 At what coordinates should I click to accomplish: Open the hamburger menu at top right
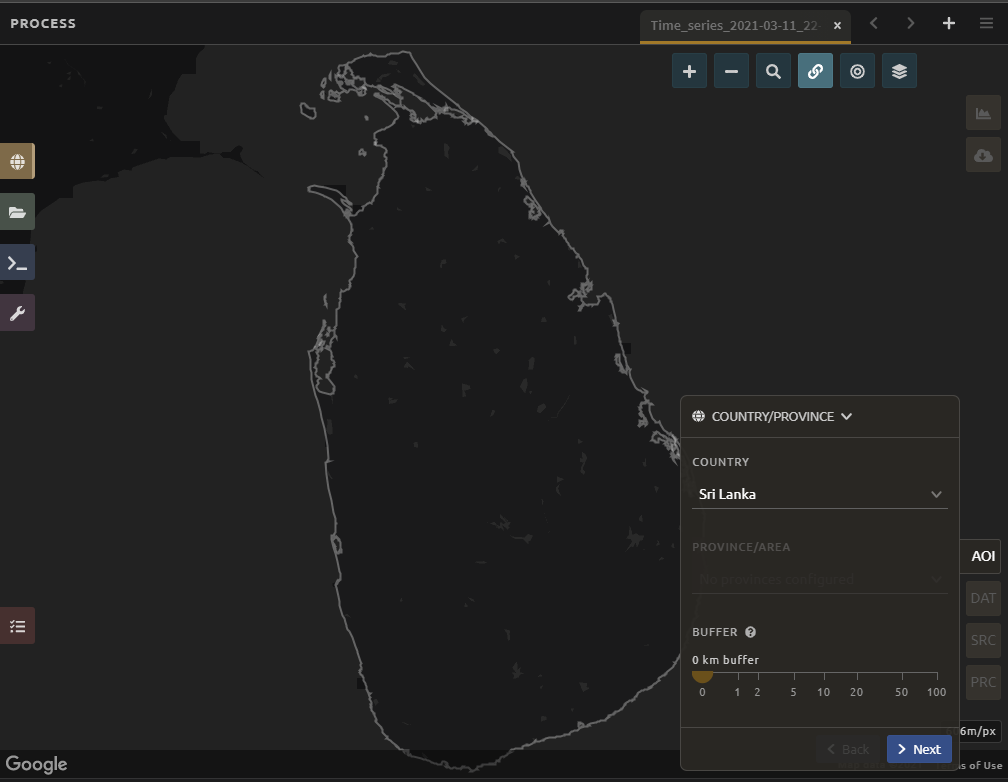pyautogui.click(x=986, y=24)
